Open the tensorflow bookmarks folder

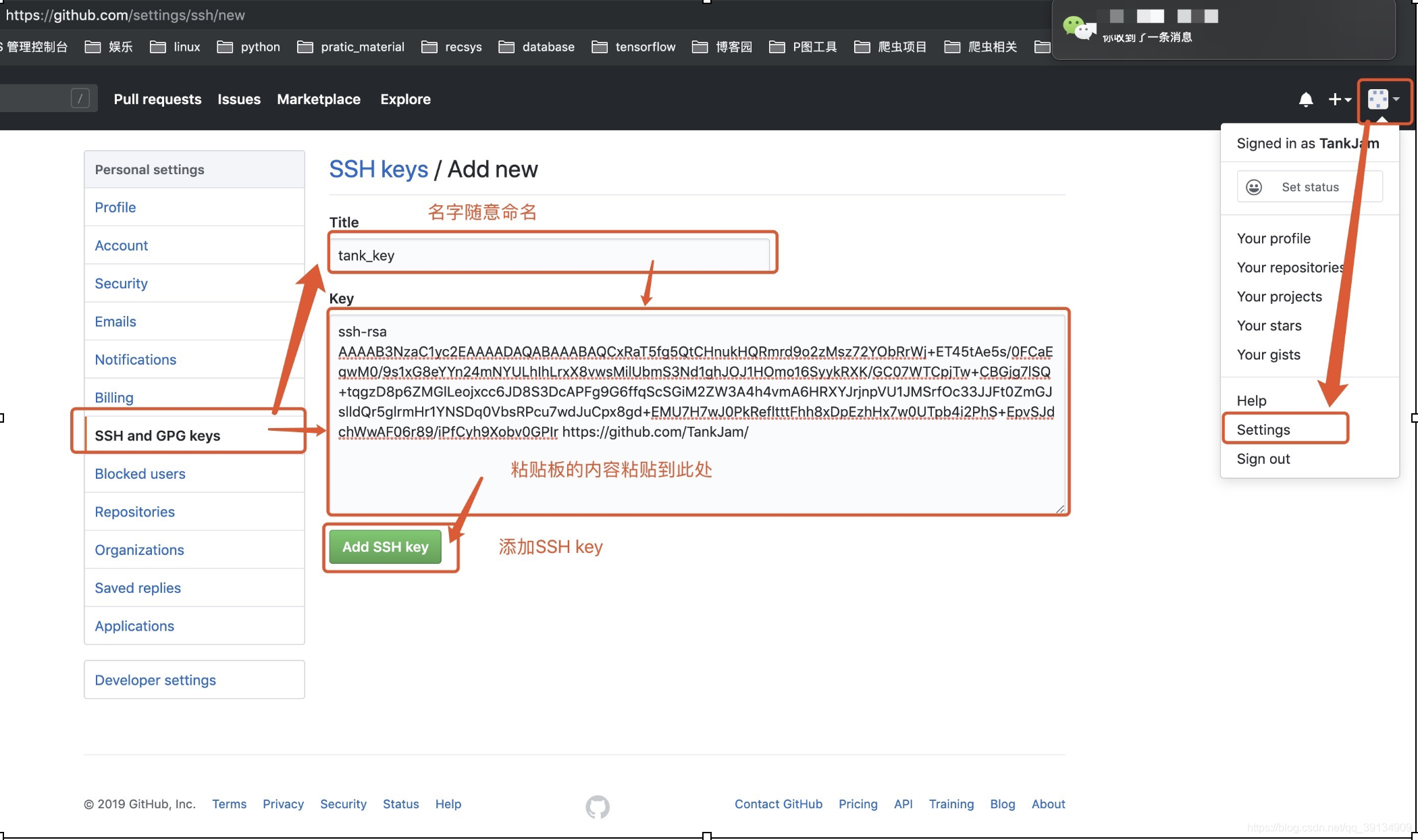[633, 47]
